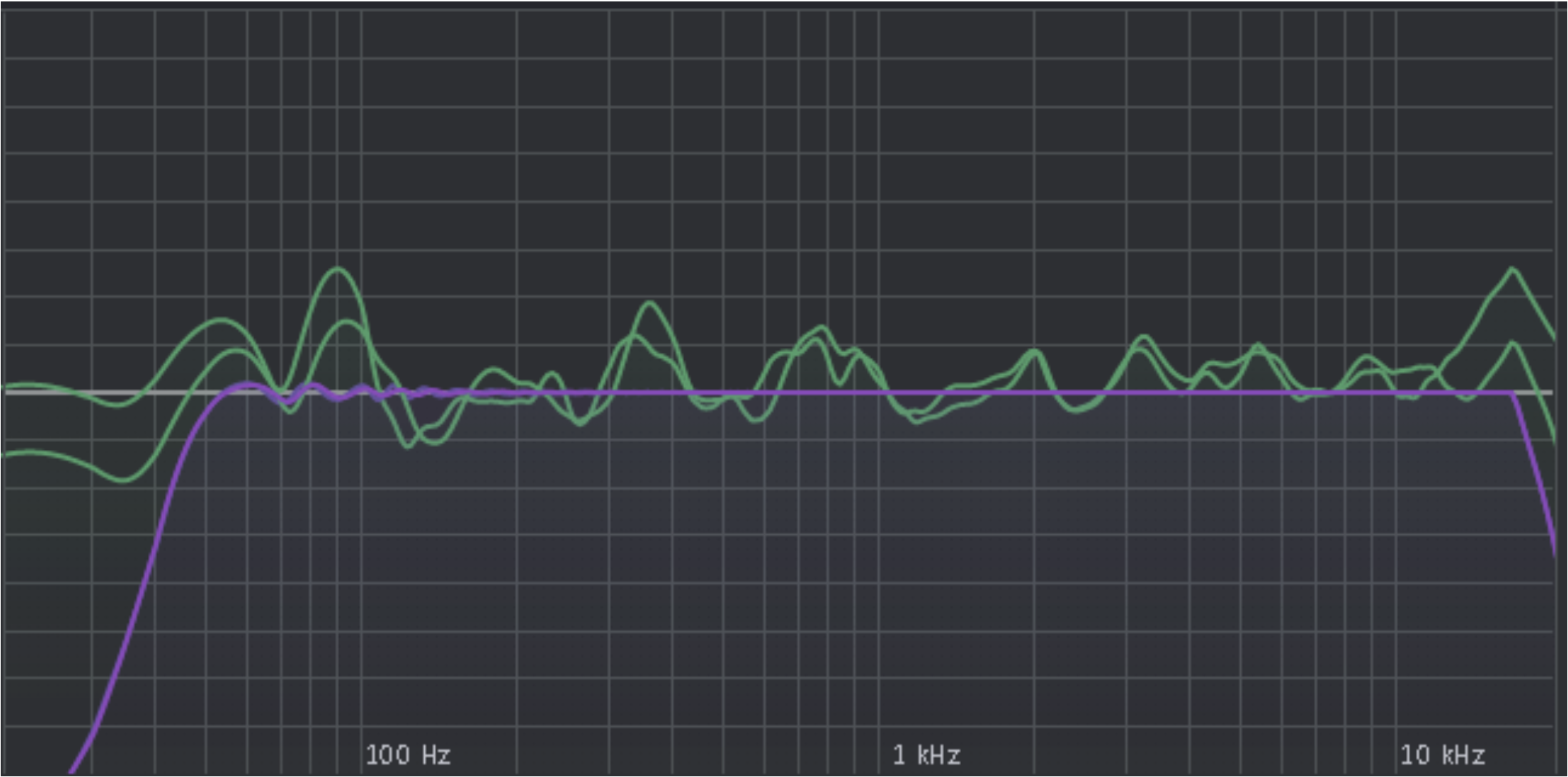Click the 100 Hz axis label

(408, 755)
